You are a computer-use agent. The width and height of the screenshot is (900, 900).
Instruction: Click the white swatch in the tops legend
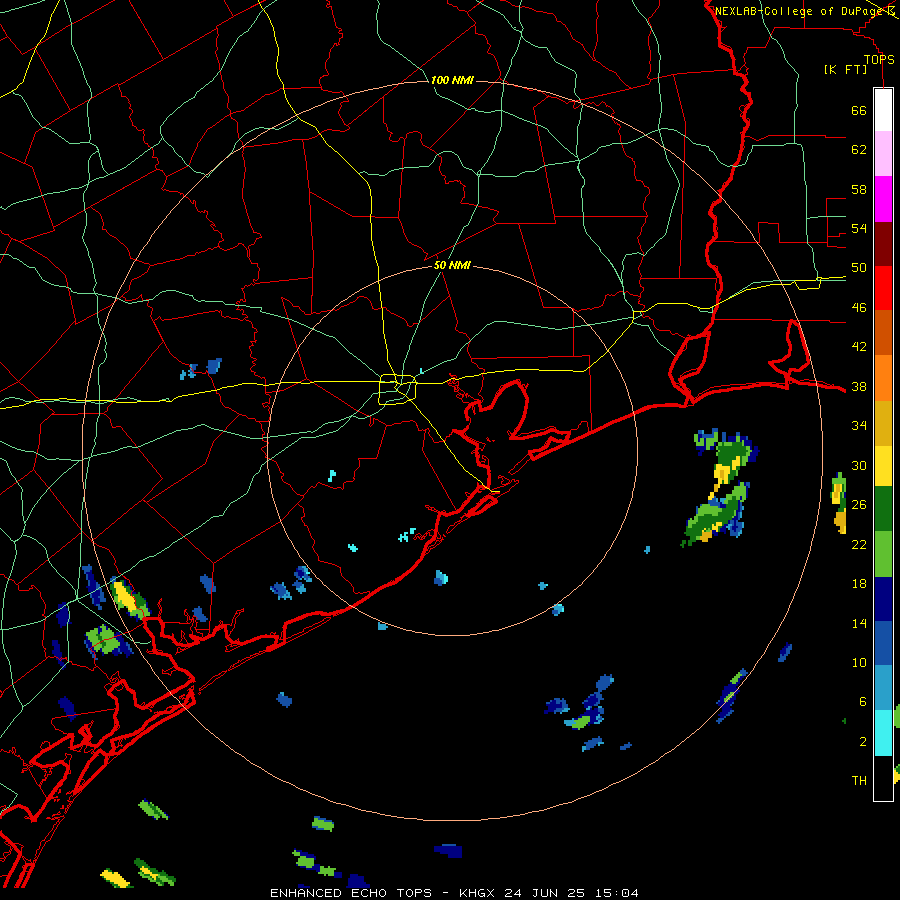coord(883,110)
